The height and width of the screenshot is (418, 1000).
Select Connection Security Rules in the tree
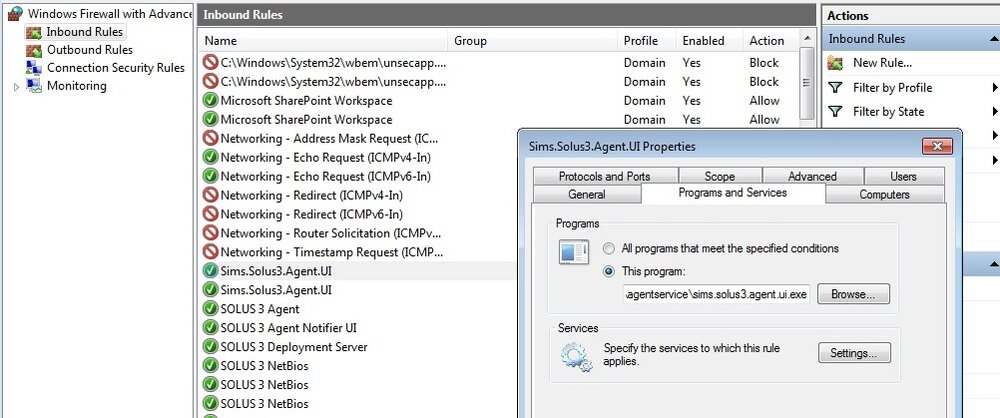point(115,68)
